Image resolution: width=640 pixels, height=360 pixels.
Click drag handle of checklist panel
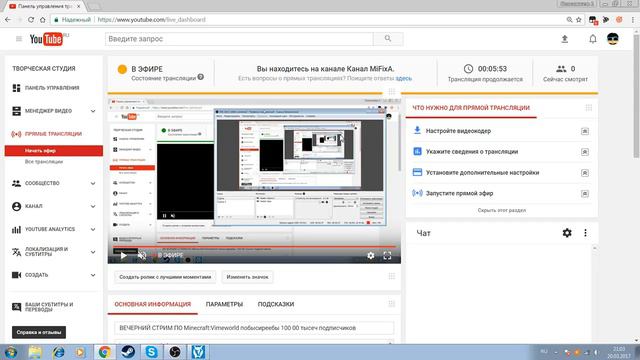pos(589,108)
